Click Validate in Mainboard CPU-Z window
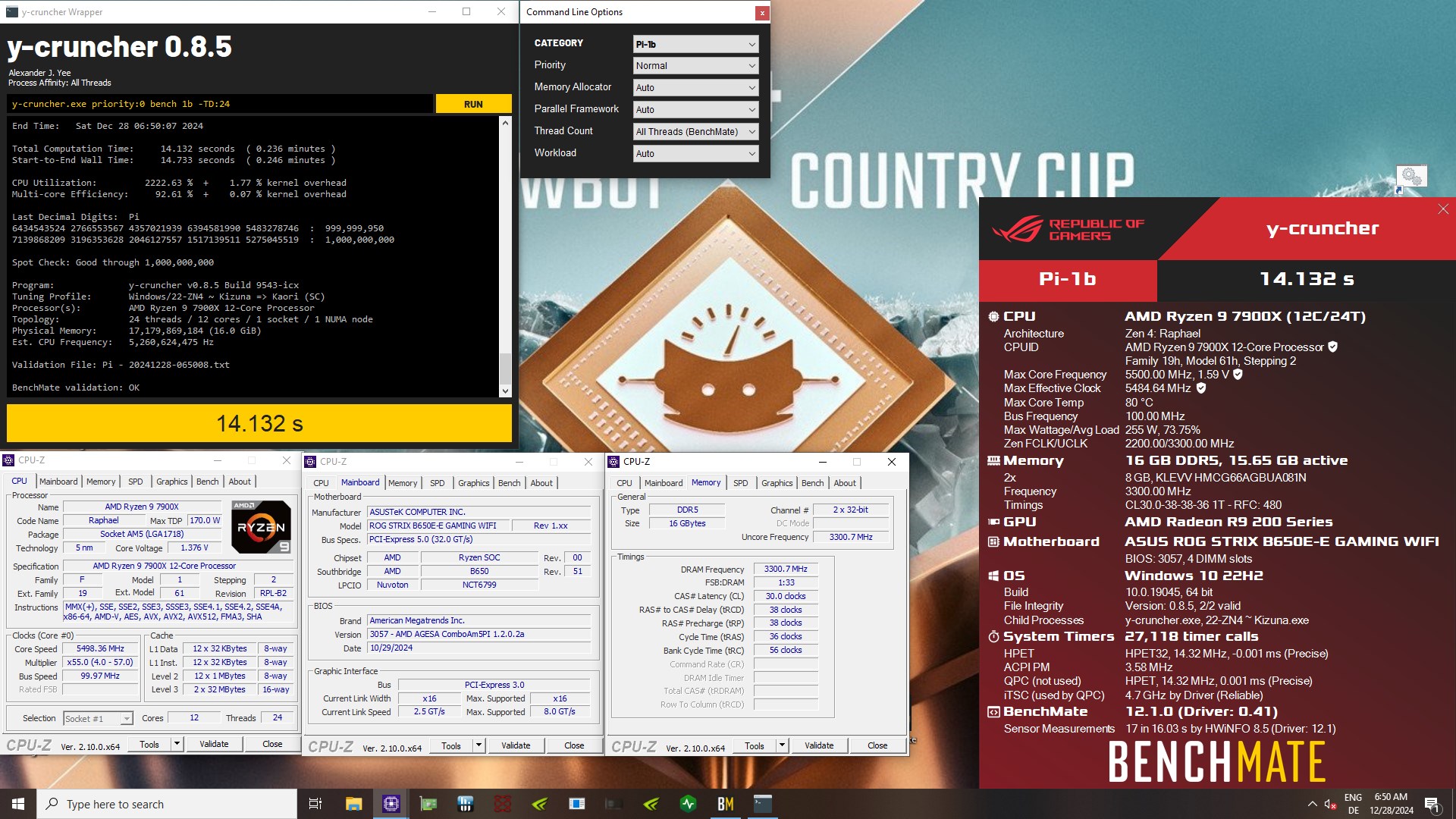 [x=516, y=745]
